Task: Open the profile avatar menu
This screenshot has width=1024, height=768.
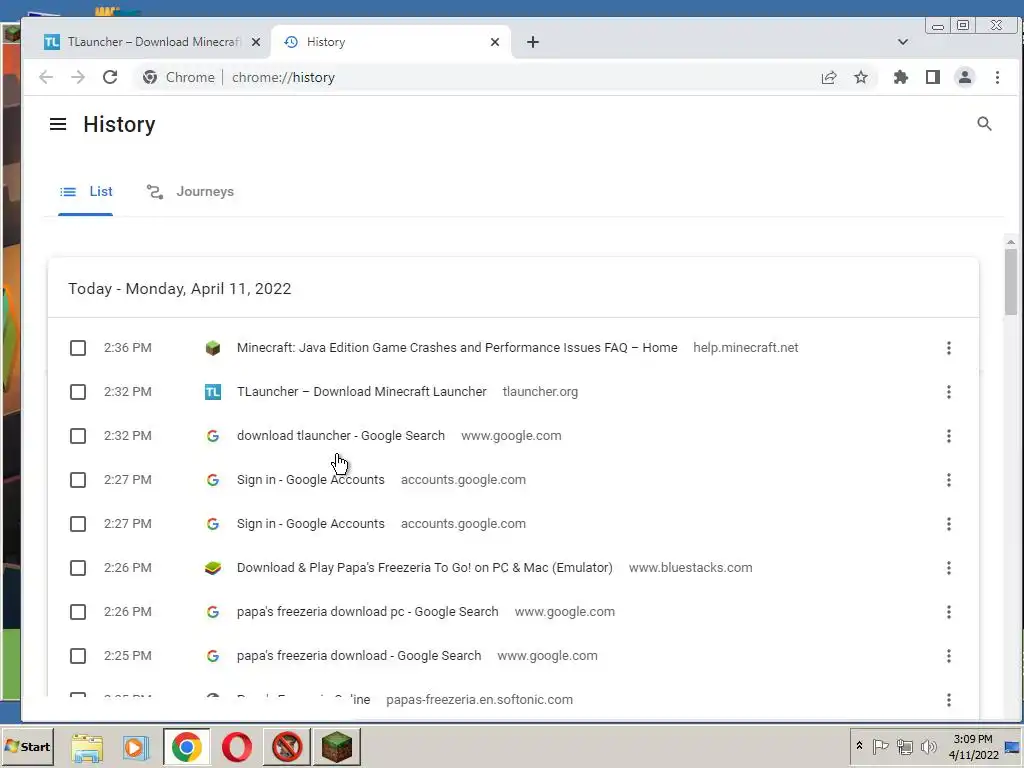Action: pyautogui.click(x=965, y=77)
